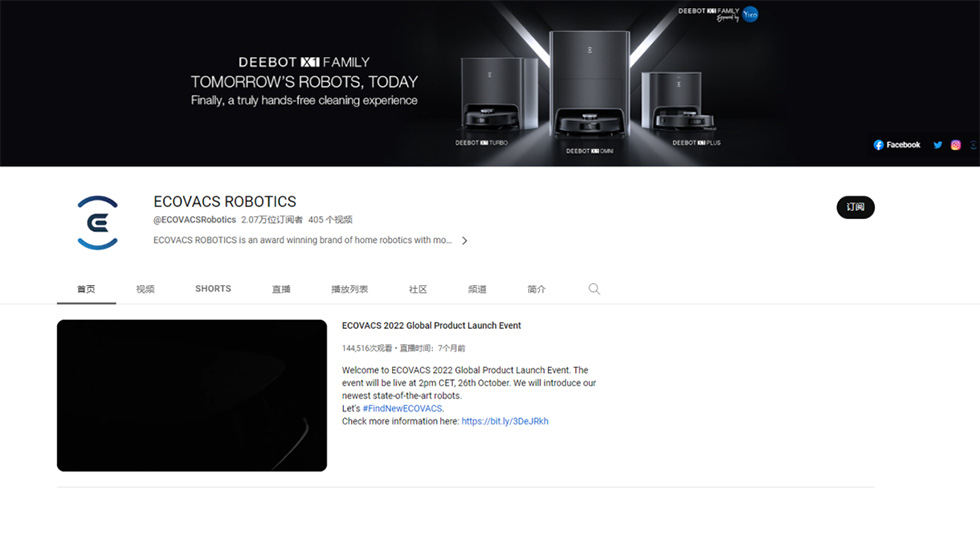The height and width of the screenshot is (552, 980).
Task: Click the ECOVACS channel avatar logo
Action: [98, 222]
